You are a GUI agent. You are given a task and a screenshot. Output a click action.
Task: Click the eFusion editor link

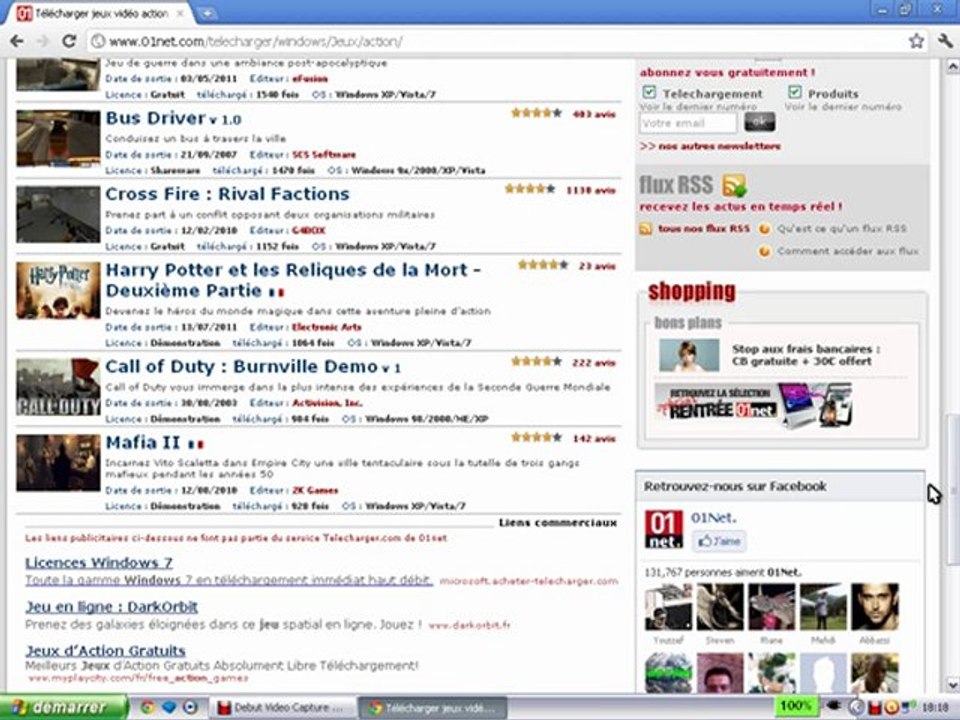click(x=310, y=79)
